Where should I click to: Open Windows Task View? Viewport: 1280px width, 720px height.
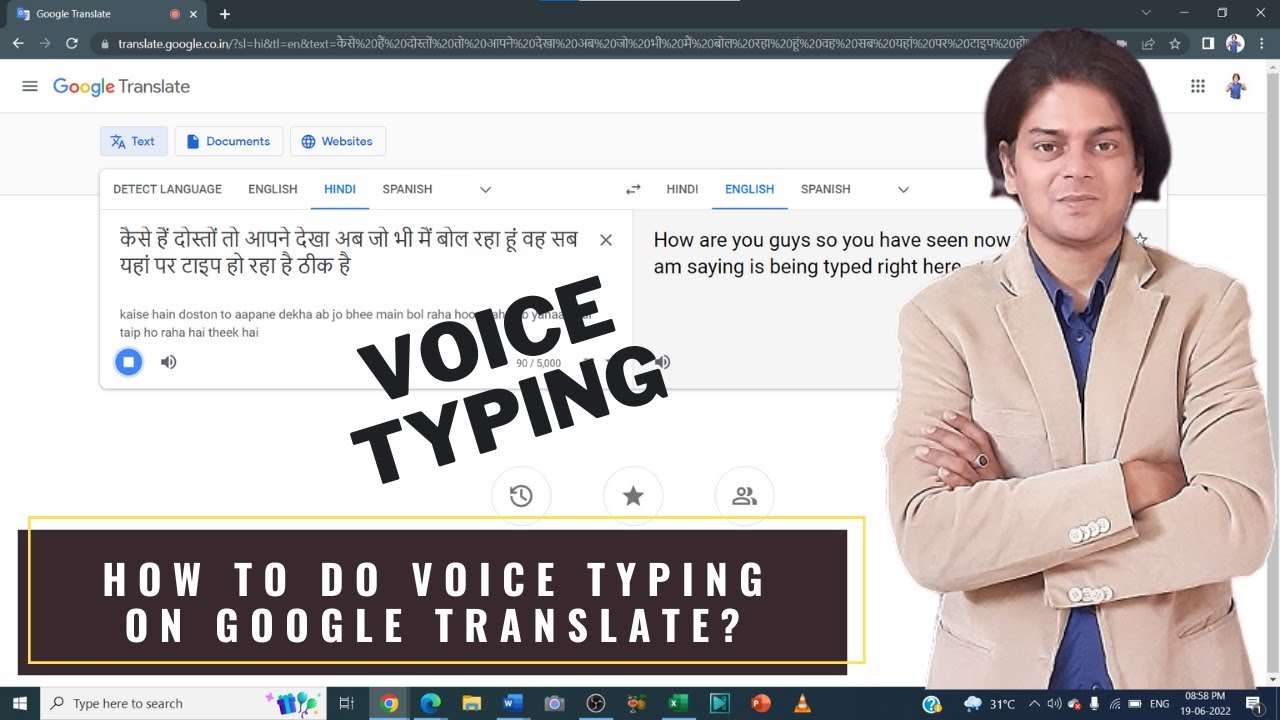pos(346,704)
